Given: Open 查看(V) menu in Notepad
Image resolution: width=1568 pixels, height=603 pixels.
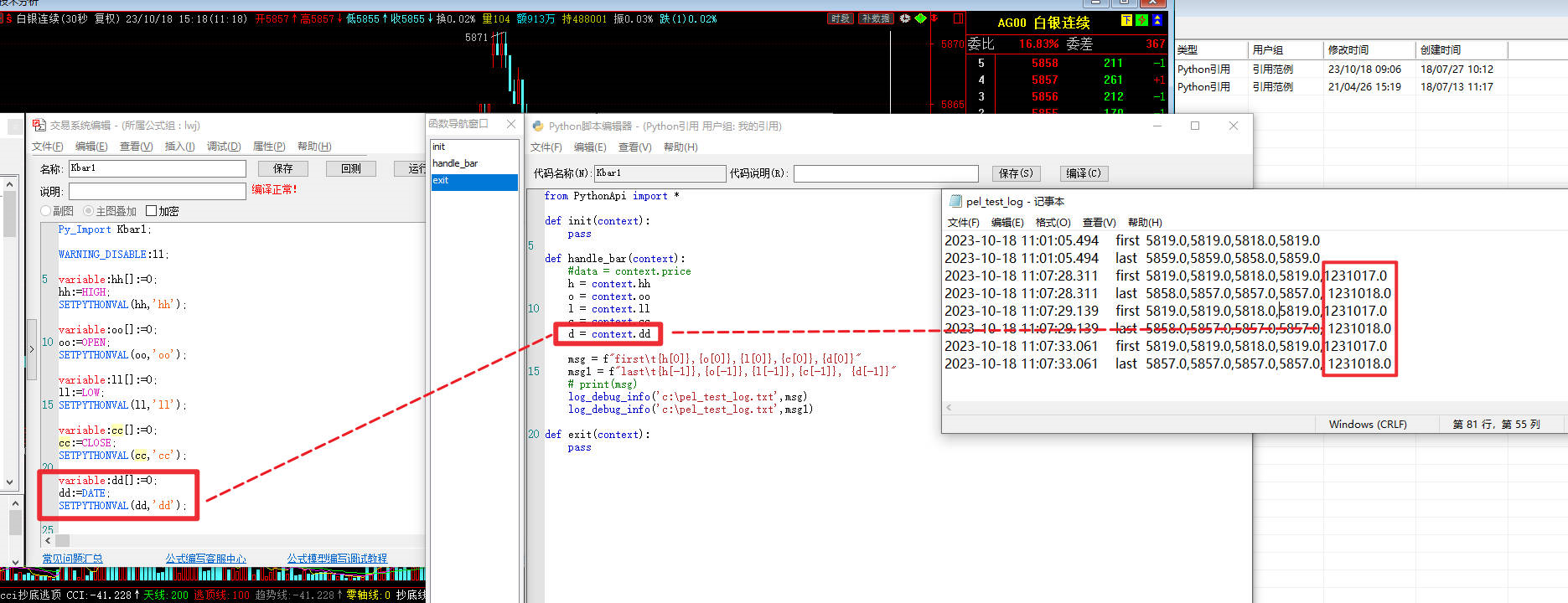Looking at the screenshot, I should pos(1100,223).
